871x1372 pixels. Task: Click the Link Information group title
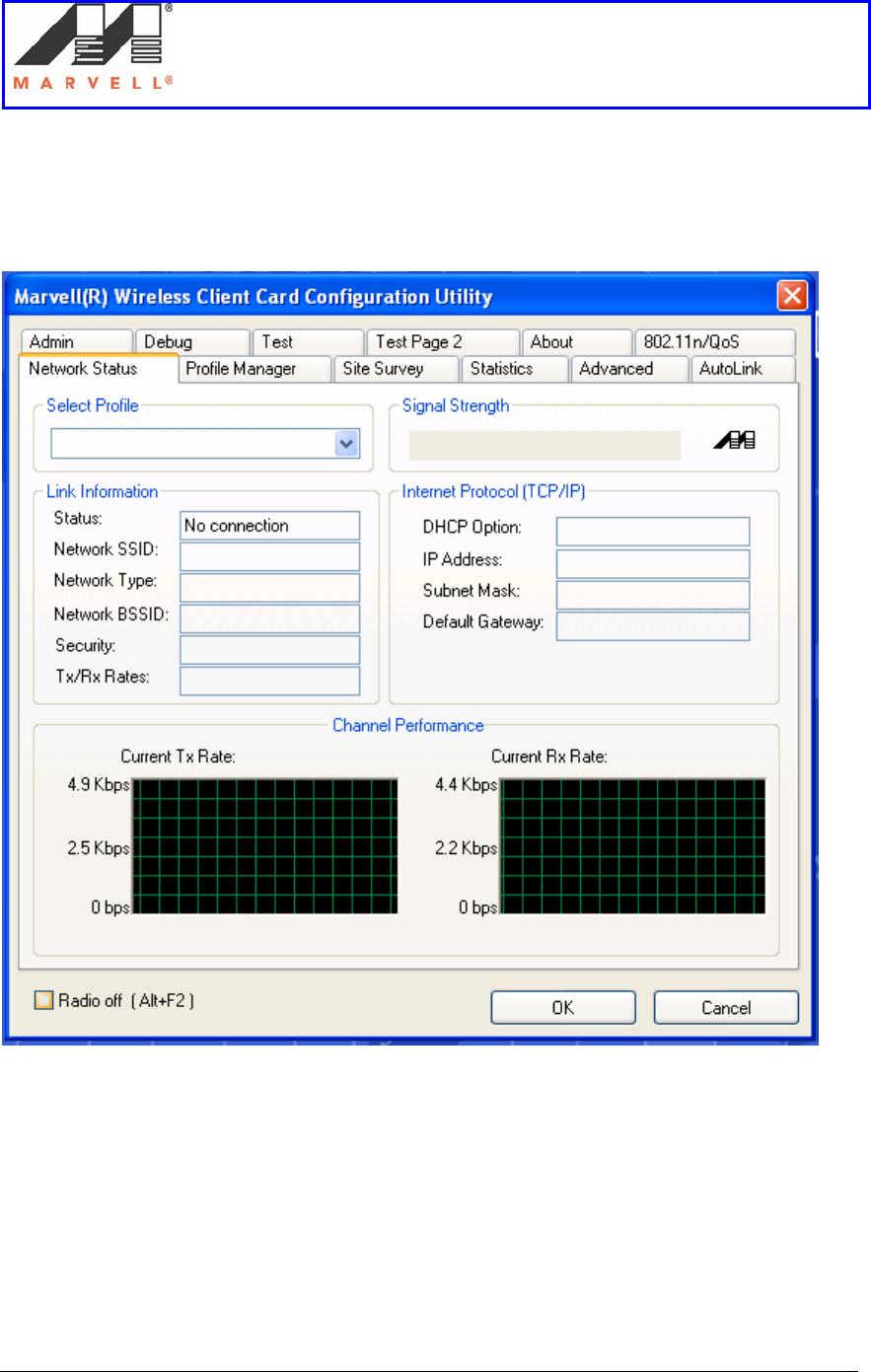tap(103, 491)
